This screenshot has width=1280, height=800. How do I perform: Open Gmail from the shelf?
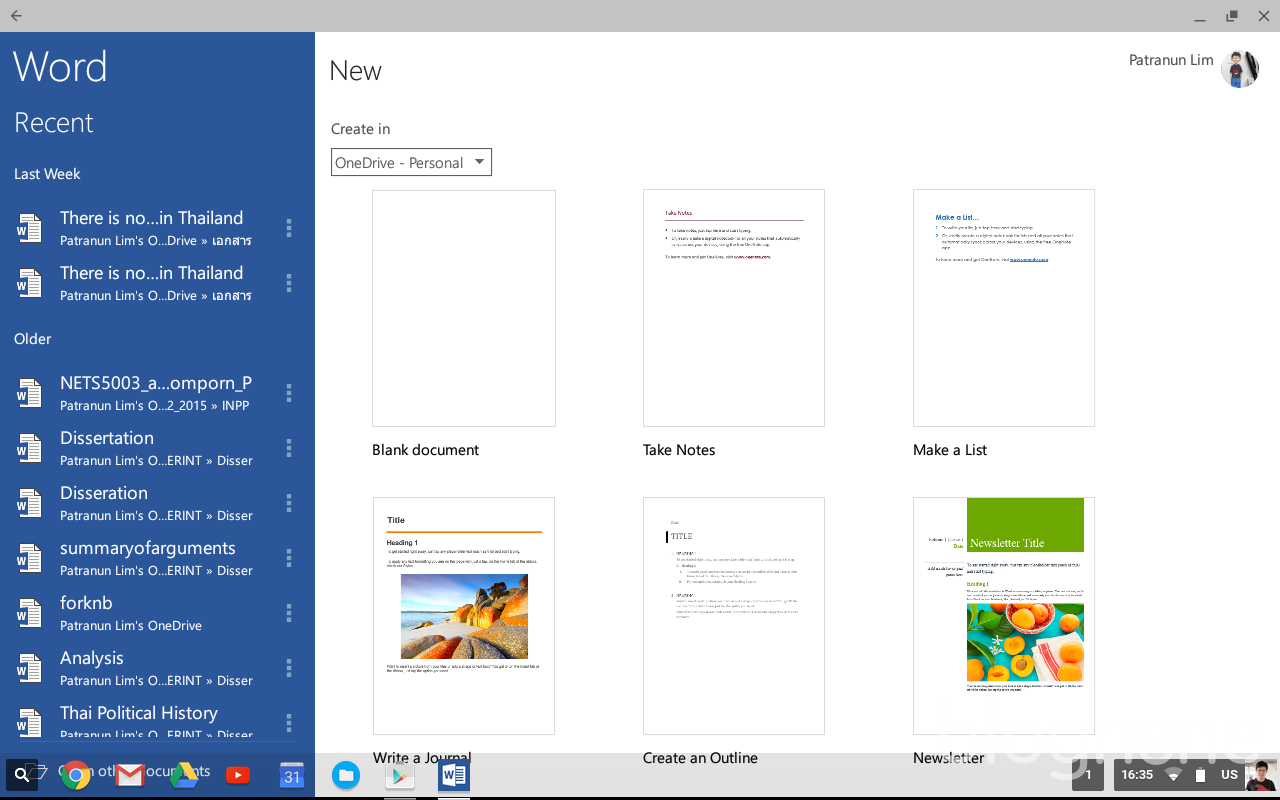click(130, 775)
